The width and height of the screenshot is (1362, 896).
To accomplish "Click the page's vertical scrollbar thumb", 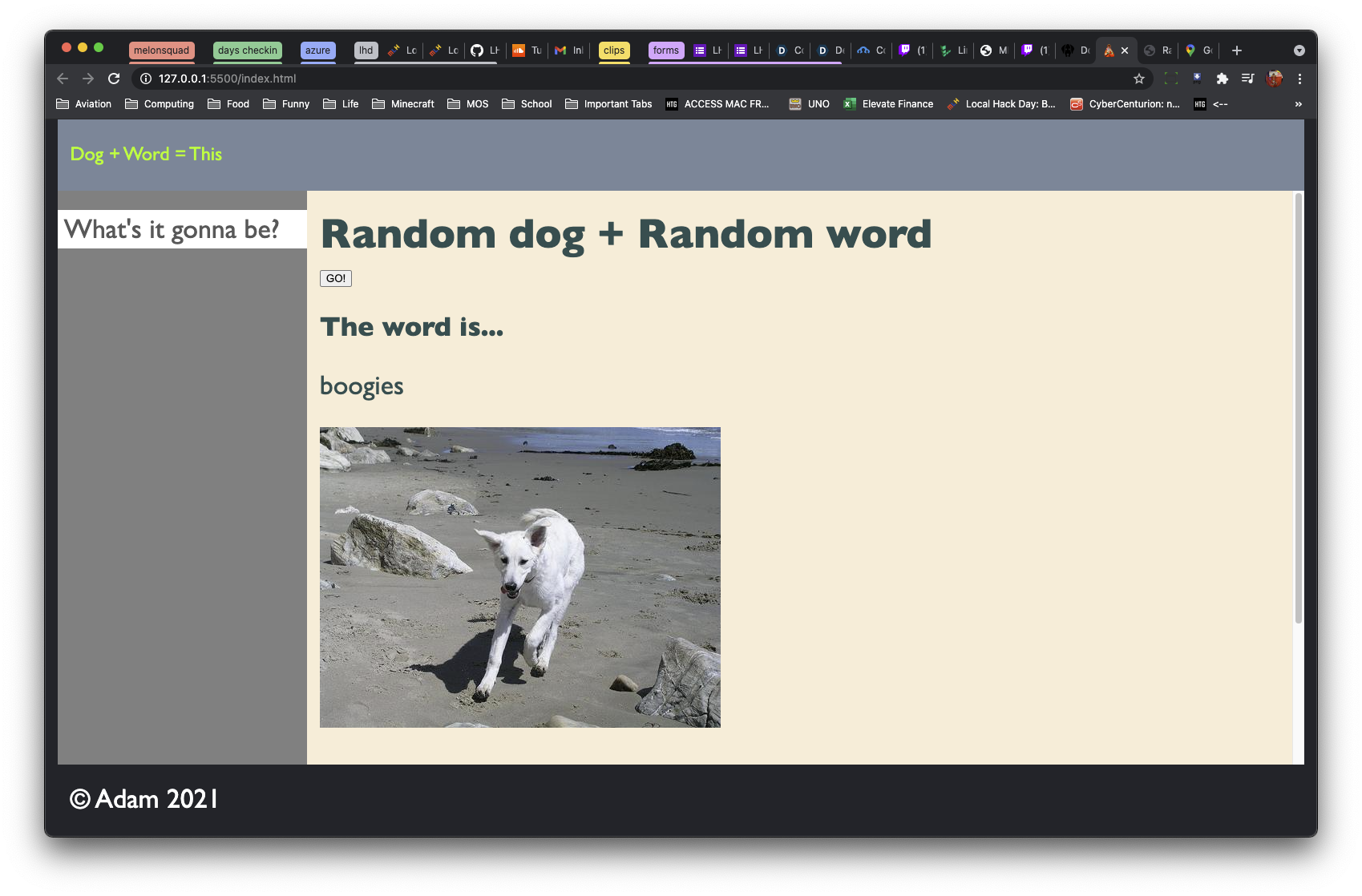I will (x=1298, y=408).
